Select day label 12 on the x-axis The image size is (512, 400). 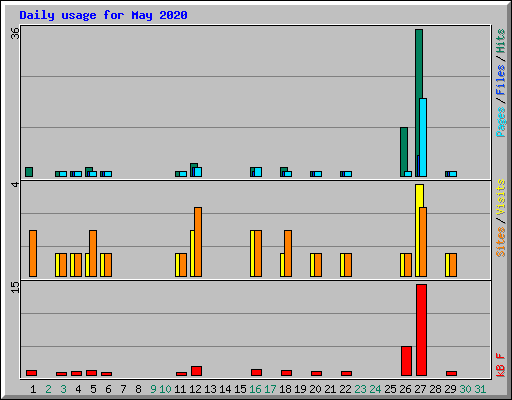[195, 389]
